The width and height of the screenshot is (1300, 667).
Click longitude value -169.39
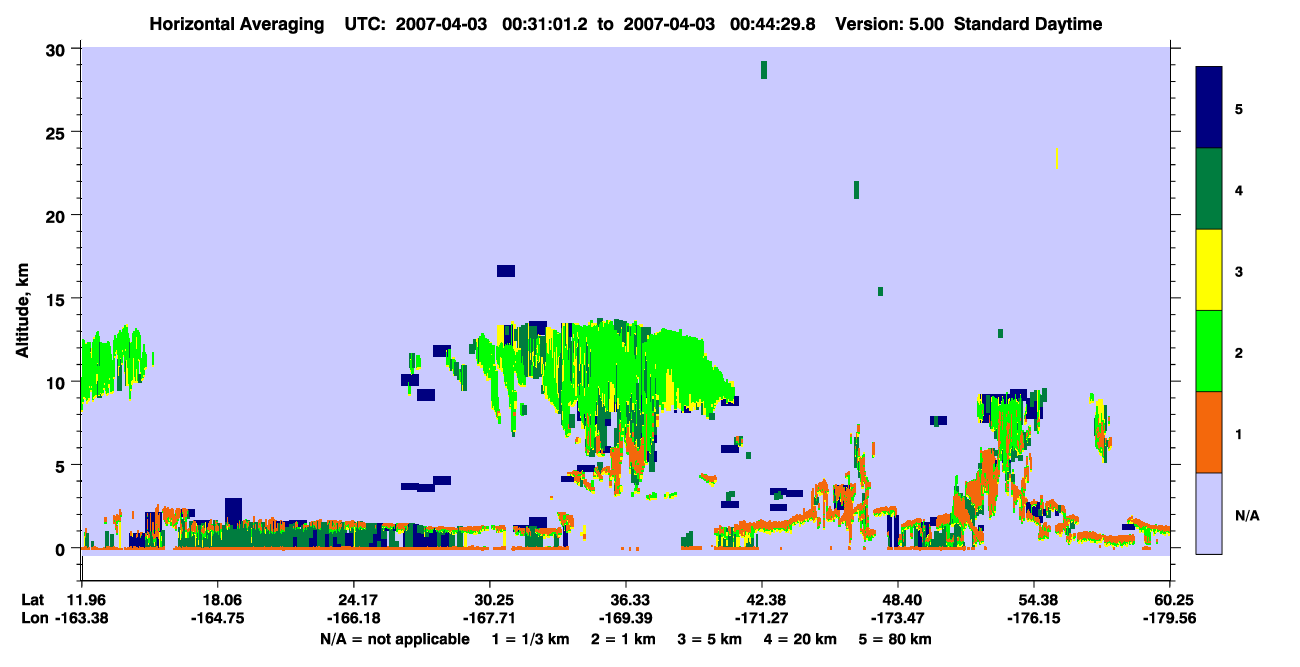626,619
